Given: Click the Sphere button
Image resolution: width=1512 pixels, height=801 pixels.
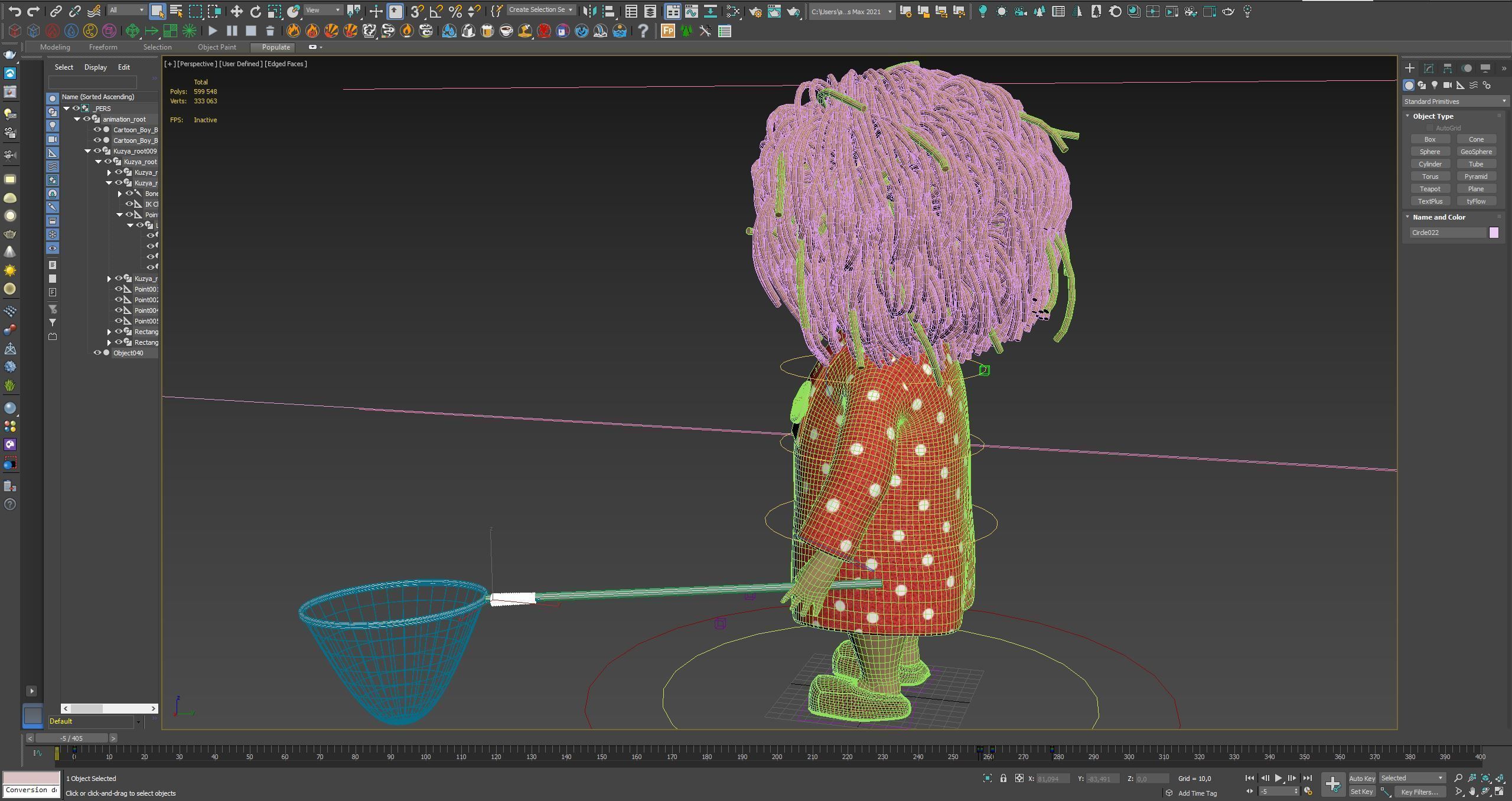Looking at the screenshot, I should pyautogui.click(x=1430, y=152).
